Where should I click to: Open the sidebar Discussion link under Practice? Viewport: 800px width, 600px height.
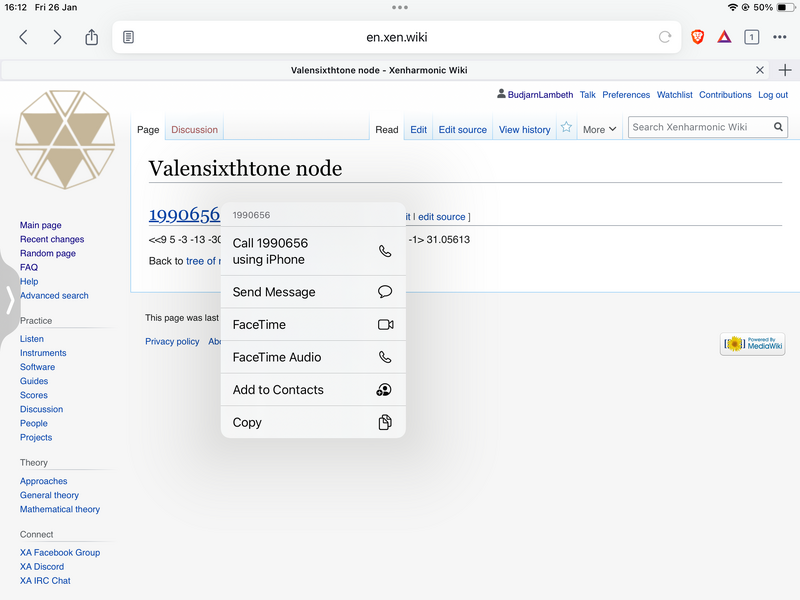pos(41,409)
